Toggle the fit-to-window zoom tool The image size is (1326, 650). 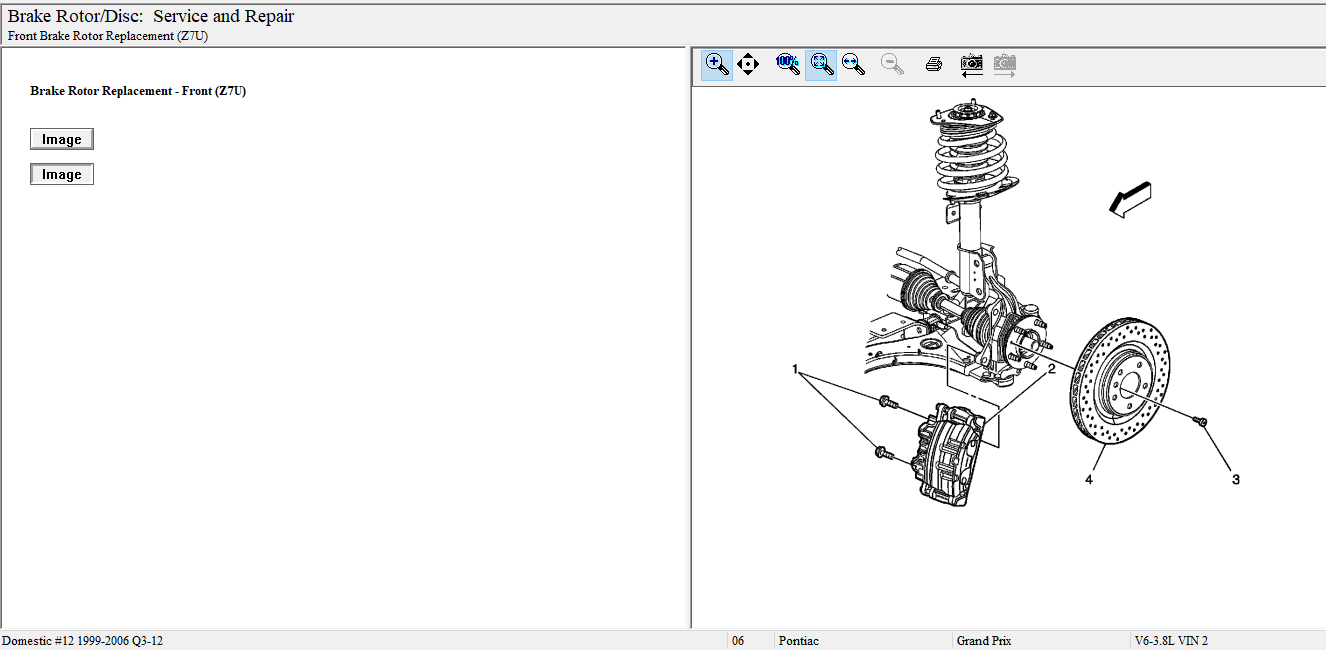point(821,65)
